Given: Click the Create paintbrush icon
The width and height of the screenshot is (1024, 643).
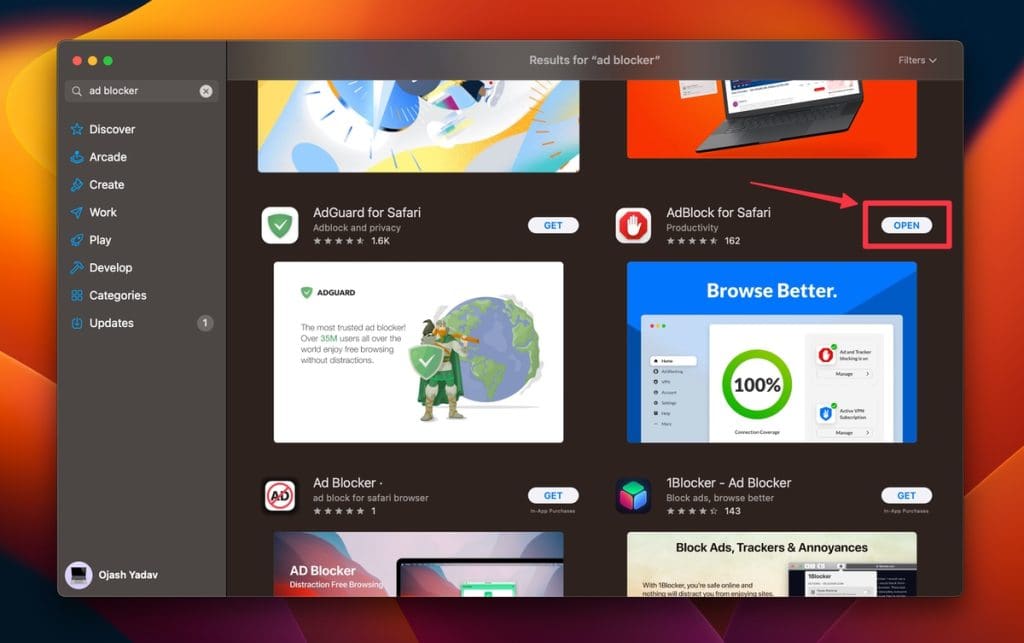Looking at the screenshot, I should coord(77,185).
